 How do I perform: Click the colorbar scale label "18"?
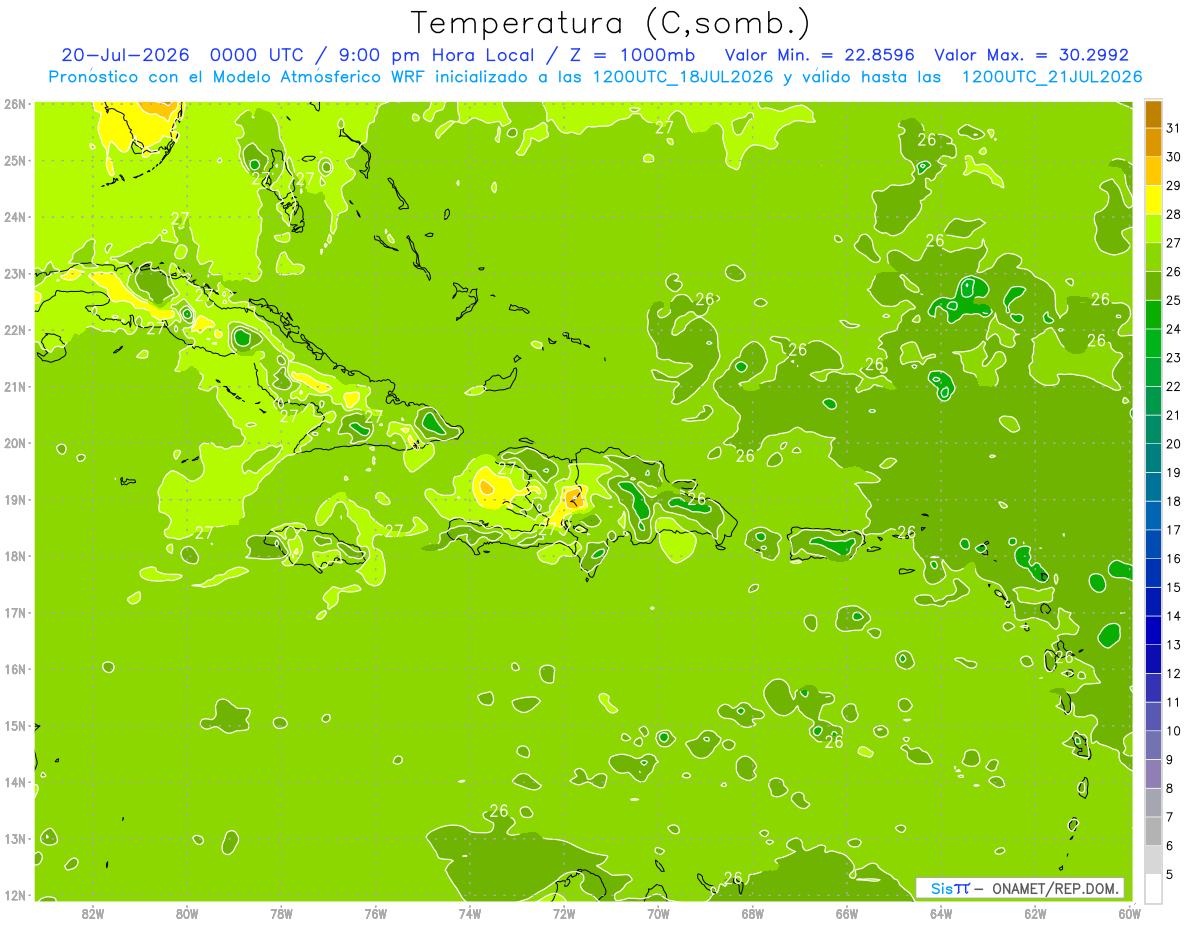(1173, 501)
